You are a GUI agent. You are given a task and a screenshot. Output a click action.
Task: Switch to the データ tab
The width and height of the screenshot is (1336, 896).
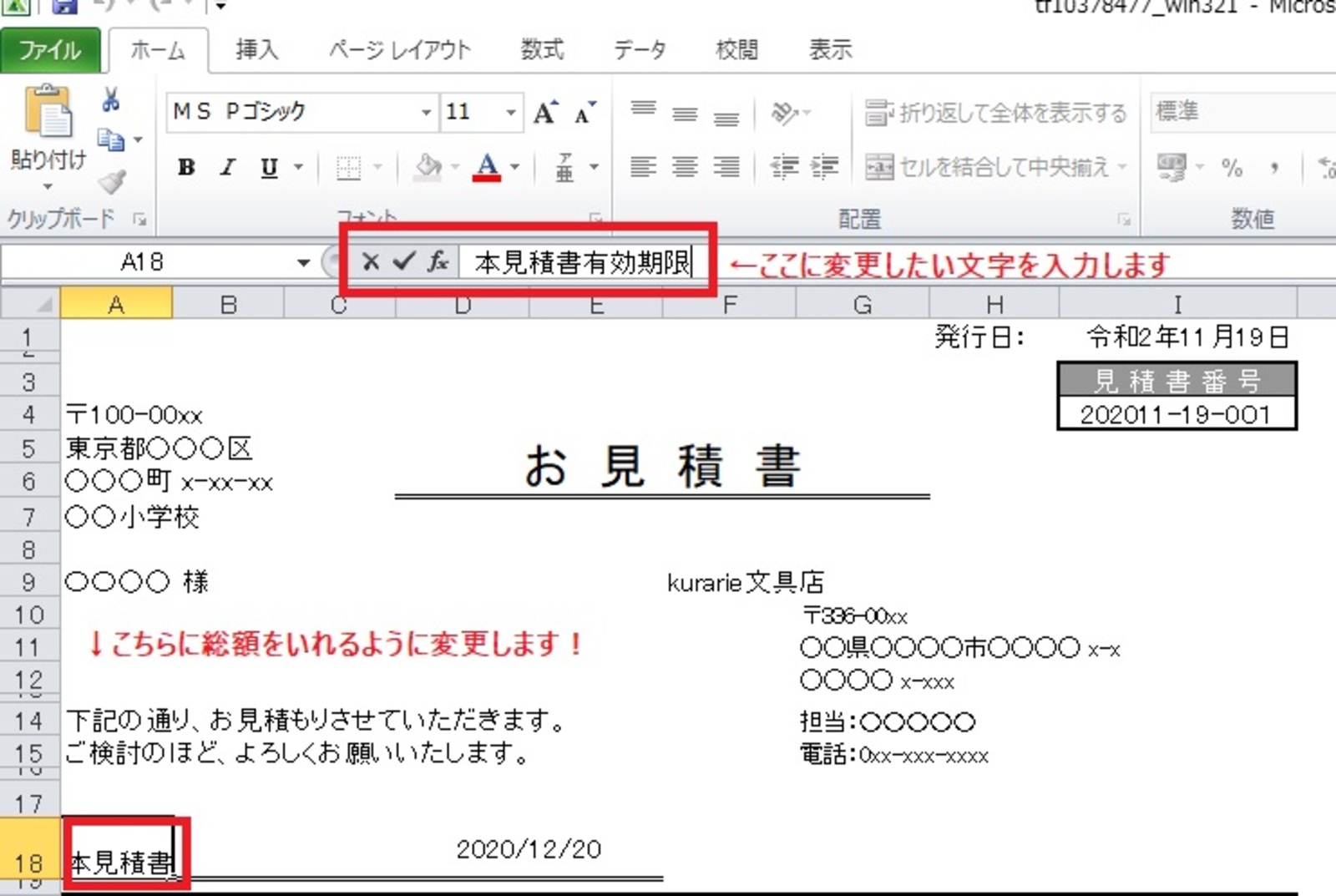(x=640, y=50)
